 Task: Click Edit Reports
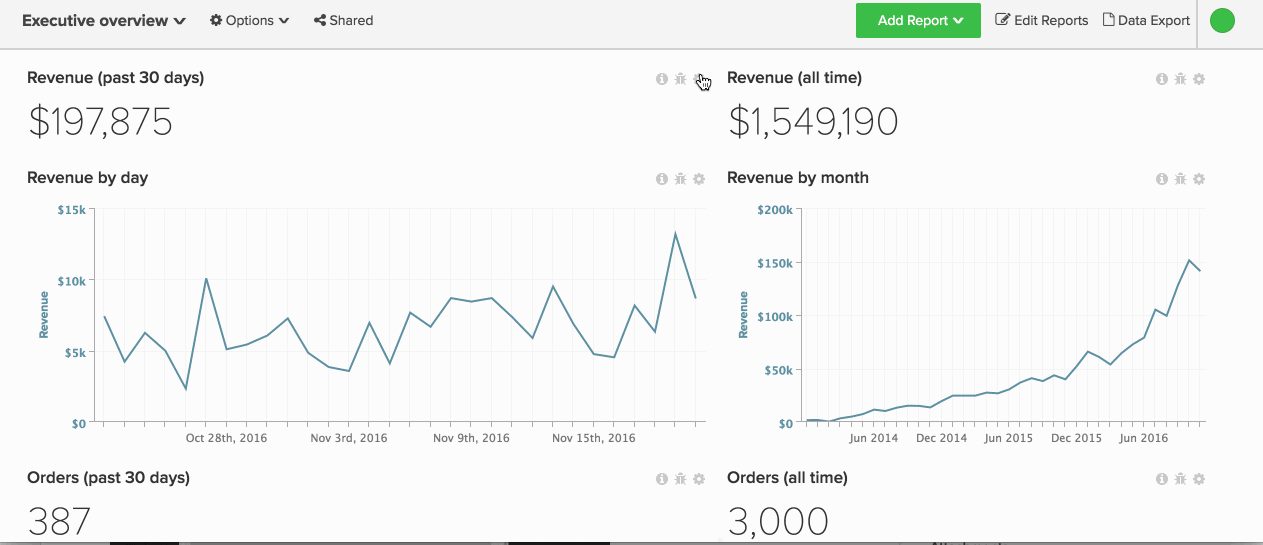coord(1041,20)
